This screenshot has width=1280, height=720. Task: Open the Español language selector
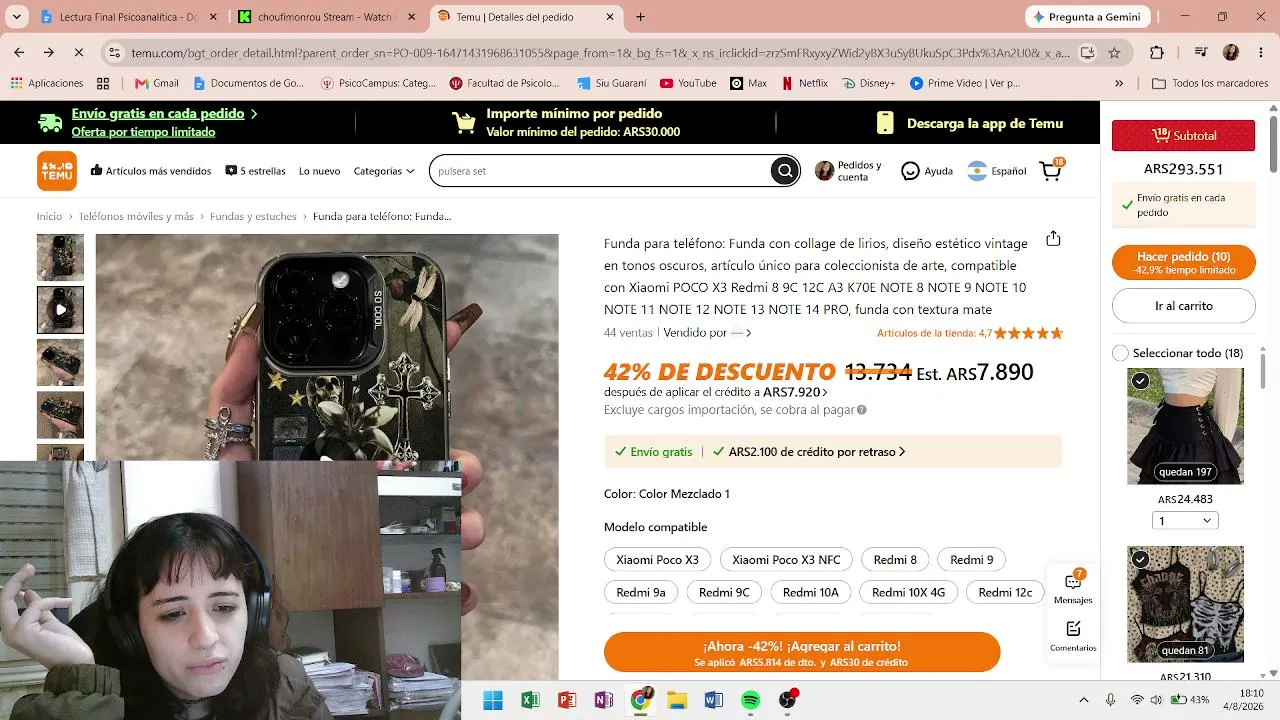coord(997,171)
